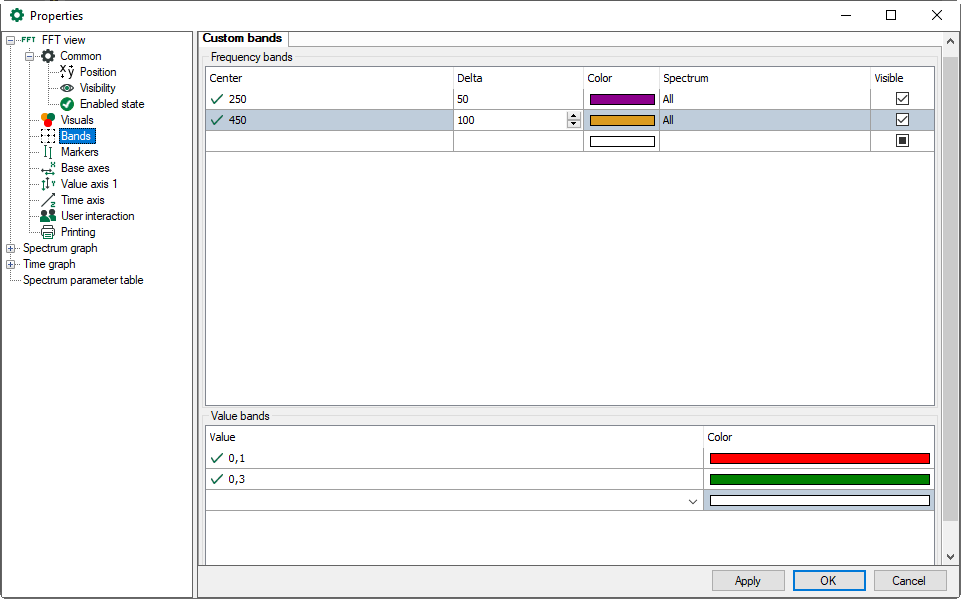Select Markers in the tree
The height and width of the screenshot is (599, 961).
coord(80,151)
